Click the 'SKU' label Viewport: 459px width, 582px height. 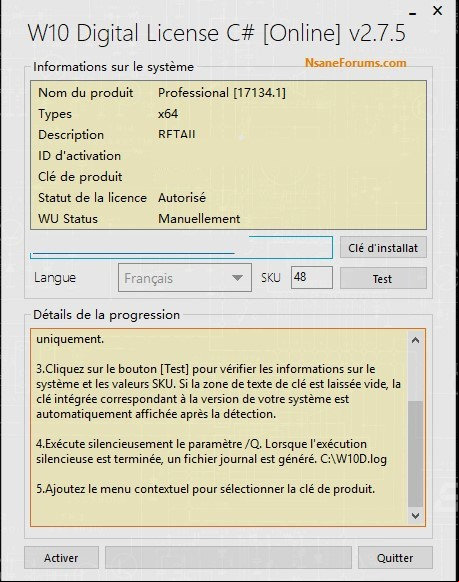pos(271,278)
